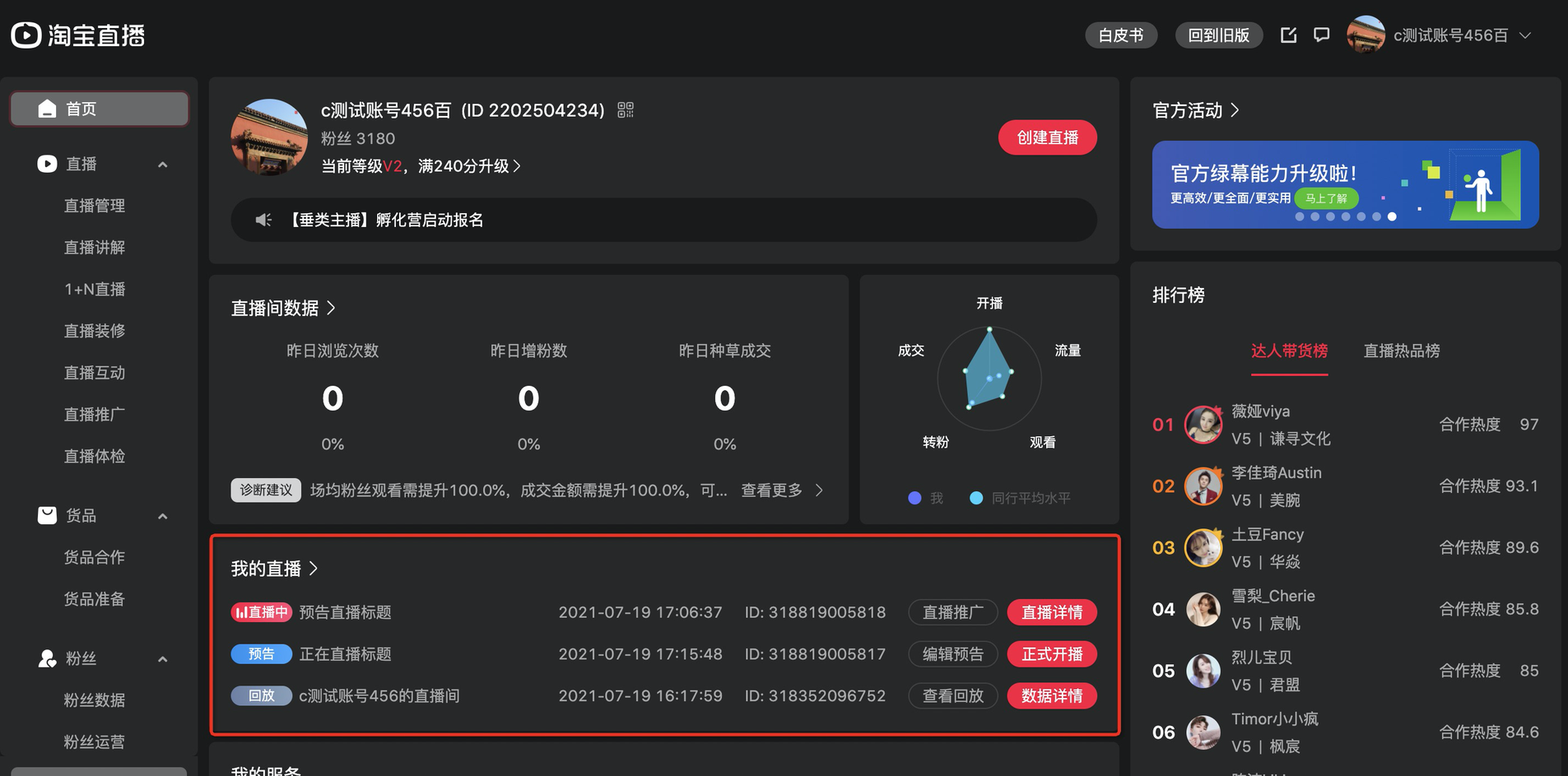
Task: Click the 查看回放 button
Action: (x=953, y=696)
